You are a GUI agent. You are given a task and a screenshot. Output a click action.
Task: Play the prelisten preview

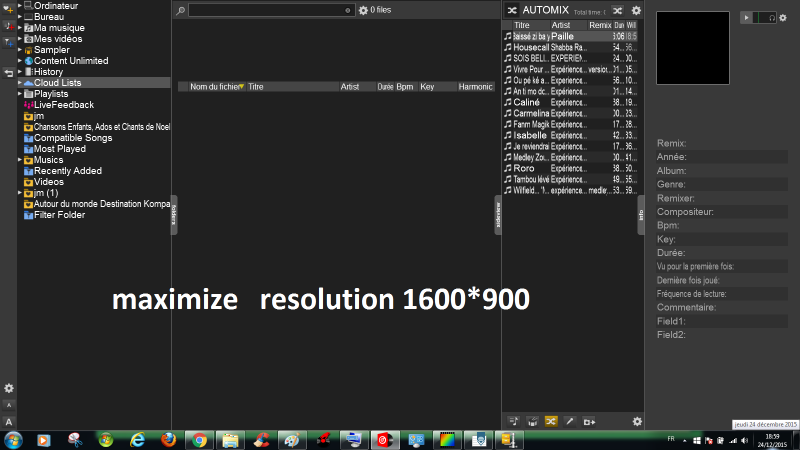pyautogui.click(x=746, y=18)
